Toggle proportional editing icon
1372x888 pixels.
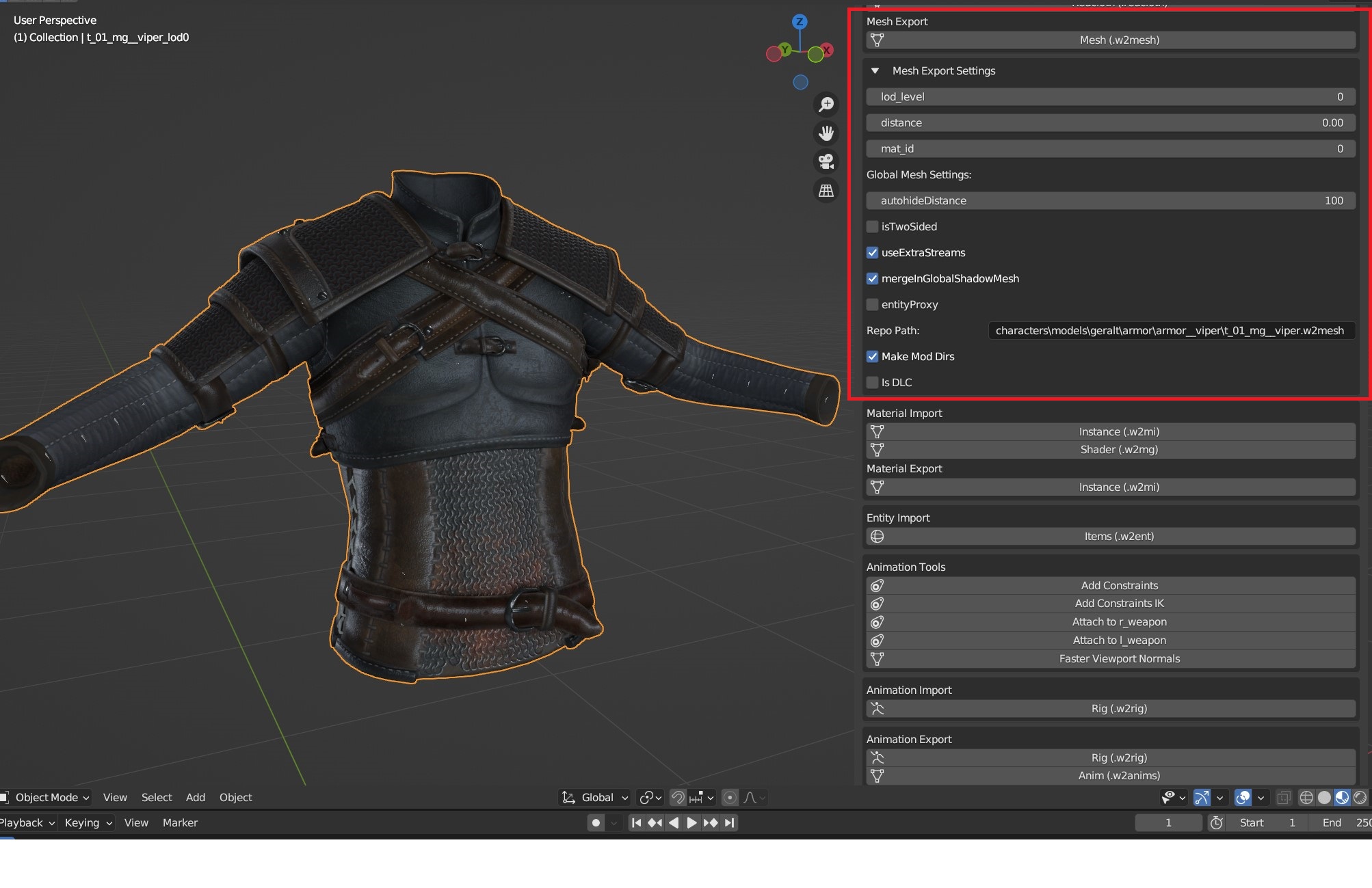730,798
